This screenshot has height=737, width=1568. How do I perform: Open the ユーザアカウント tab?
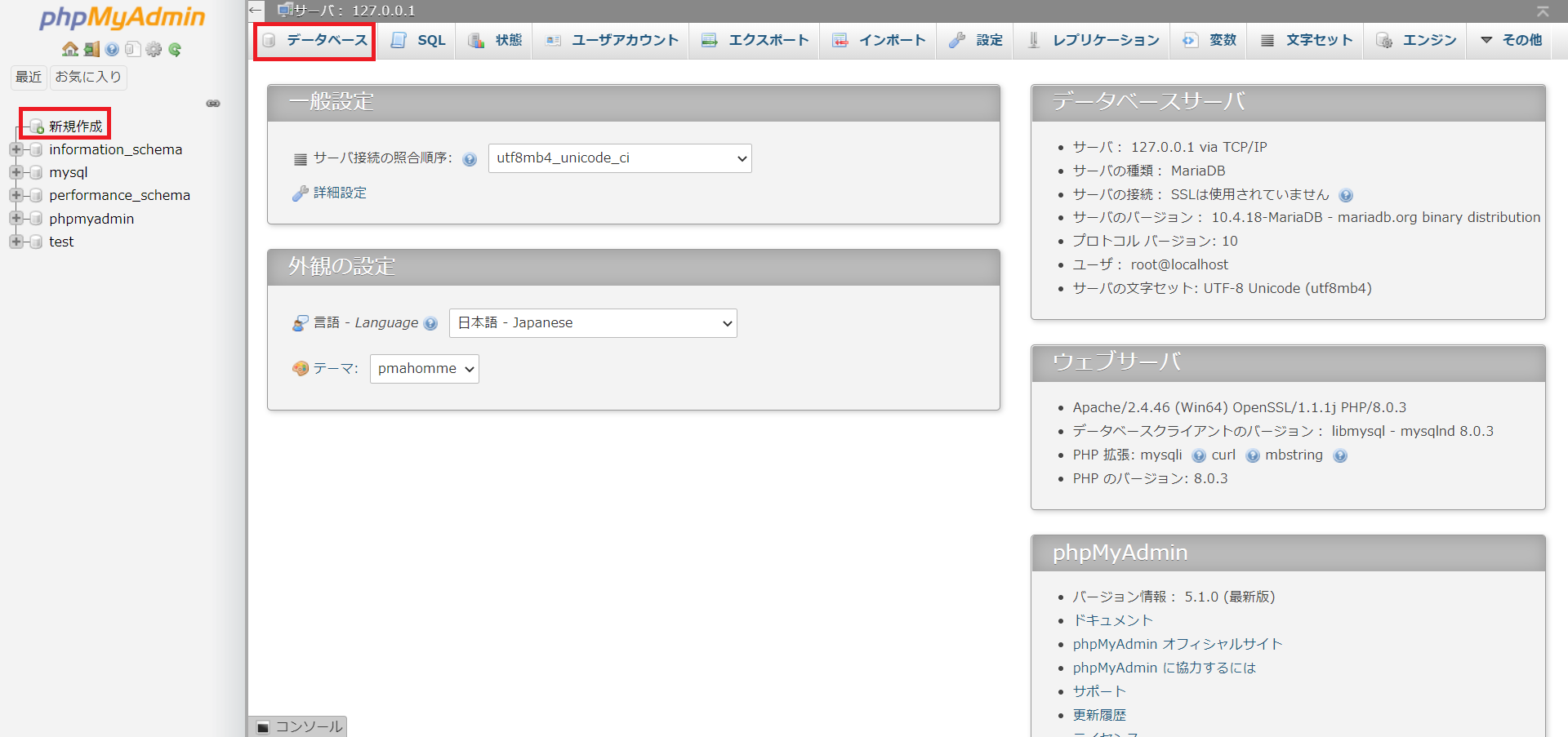612,40
